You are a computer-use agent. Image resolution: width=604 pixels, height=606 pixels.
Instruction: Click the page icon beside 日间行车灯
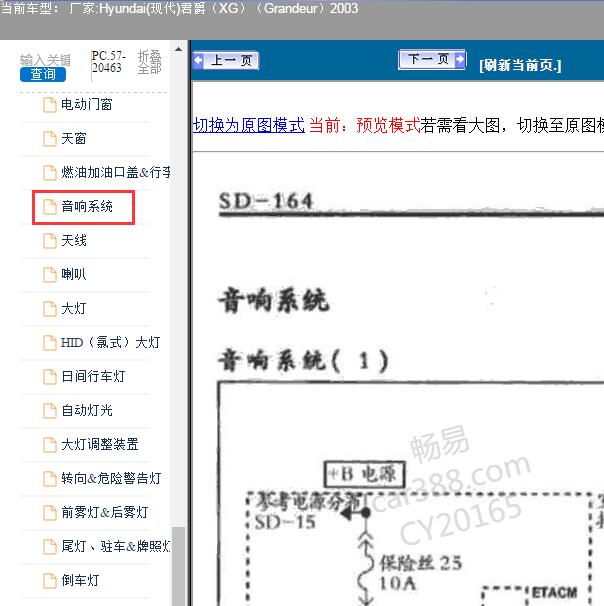(49, 377)
